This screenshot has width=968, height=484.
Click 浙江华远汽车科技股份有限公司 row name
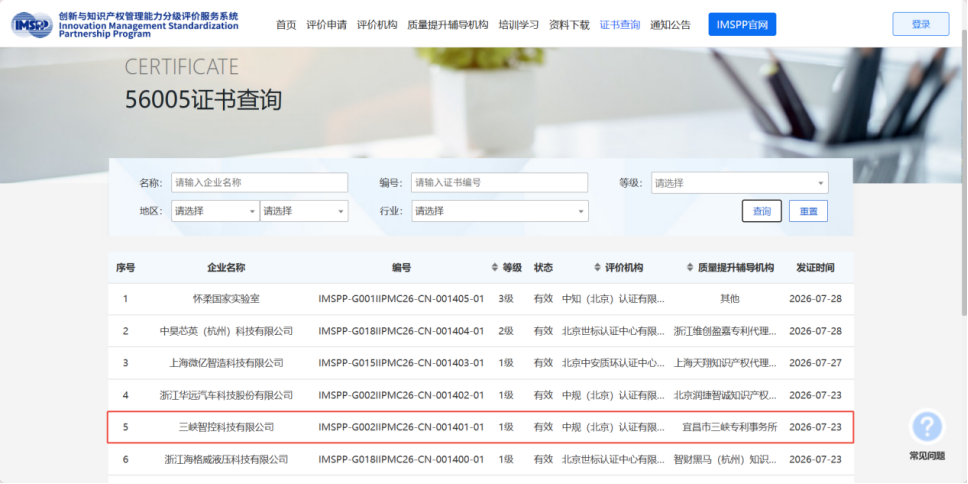coord(227,395)
